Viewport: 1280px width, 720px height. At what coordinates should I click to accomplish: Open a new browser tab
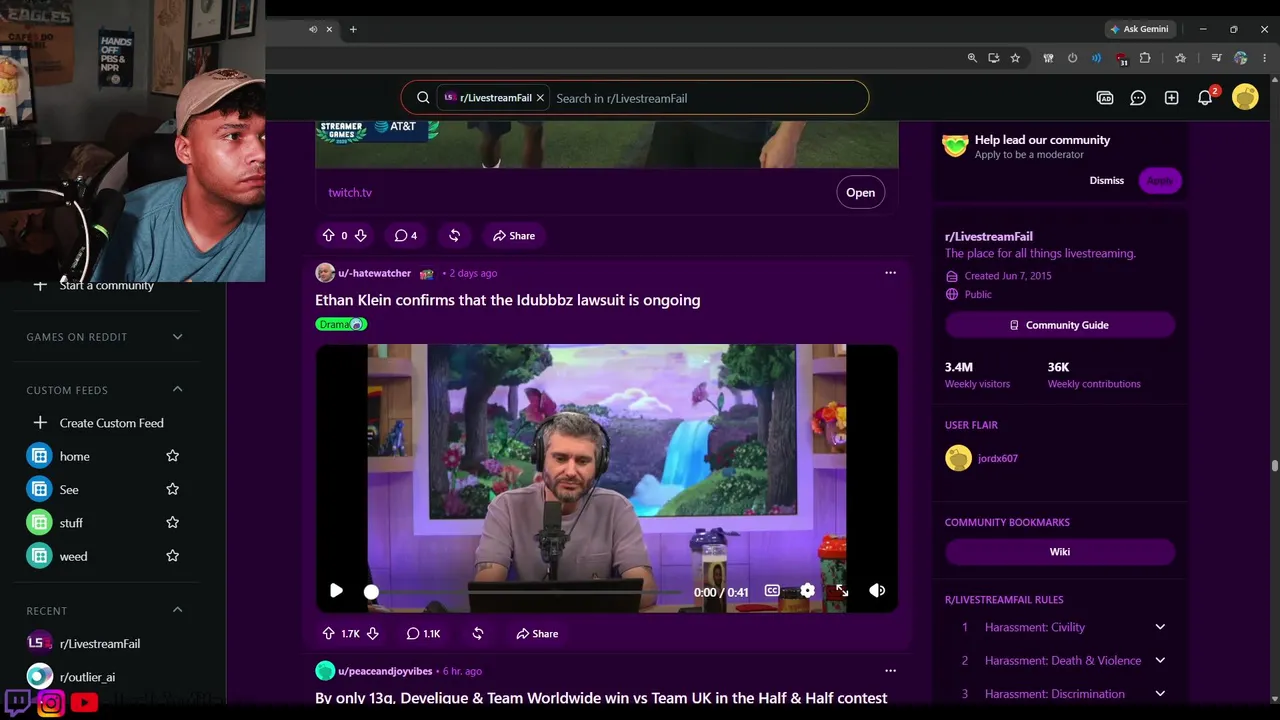click(x=353, y=29)
